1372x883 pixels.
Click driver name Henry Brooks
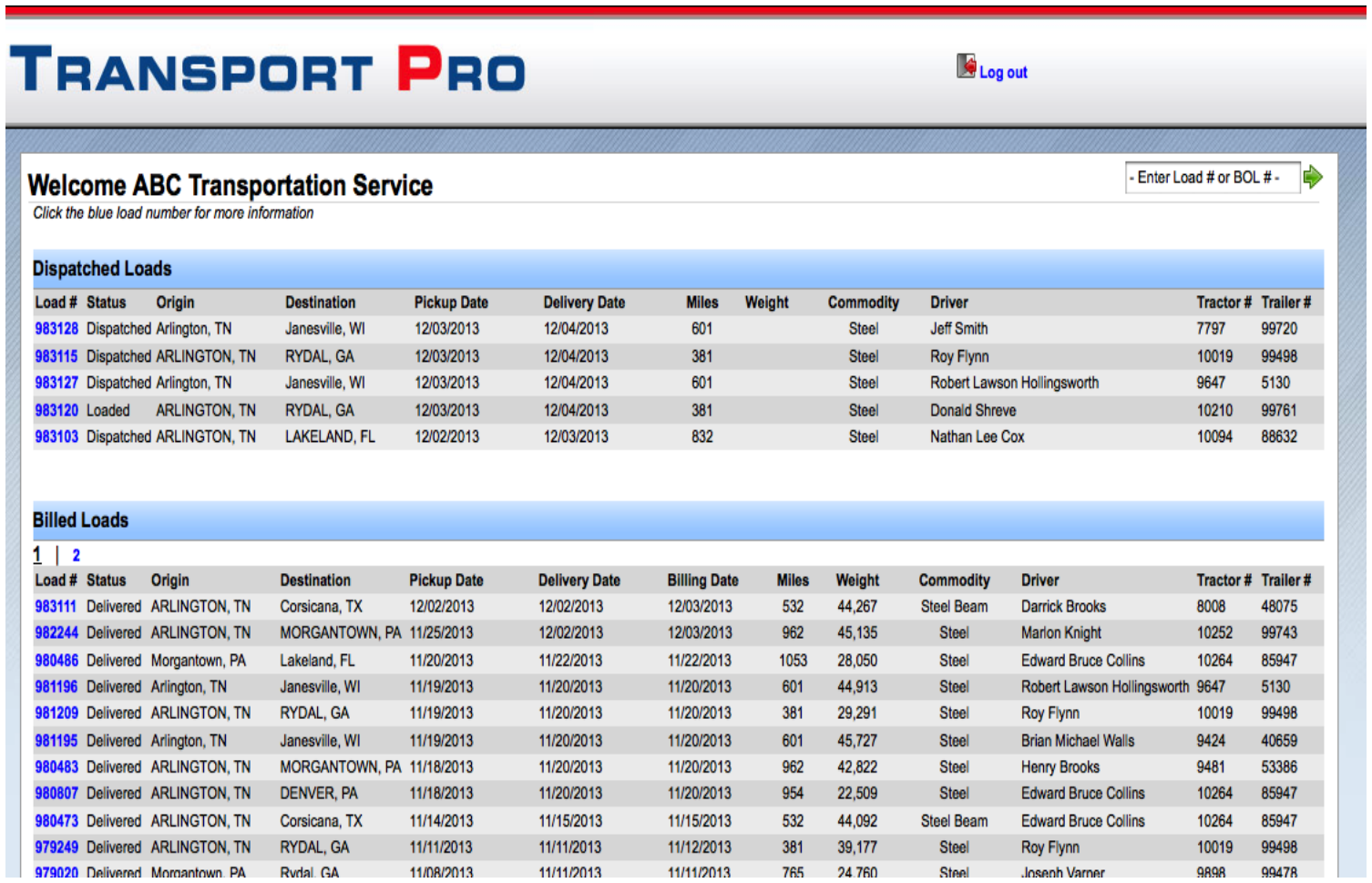pos(1060,767)
